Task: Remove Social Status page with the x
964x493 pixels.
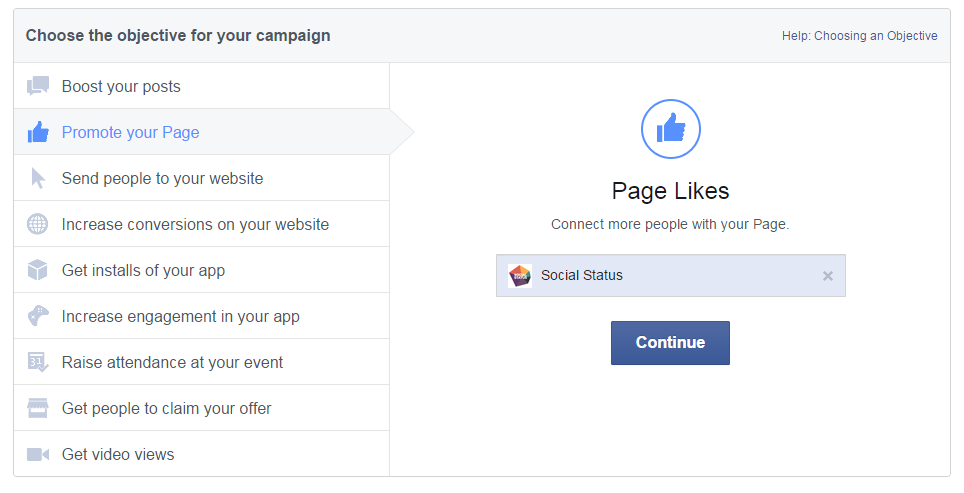Action: pos(828,276)
